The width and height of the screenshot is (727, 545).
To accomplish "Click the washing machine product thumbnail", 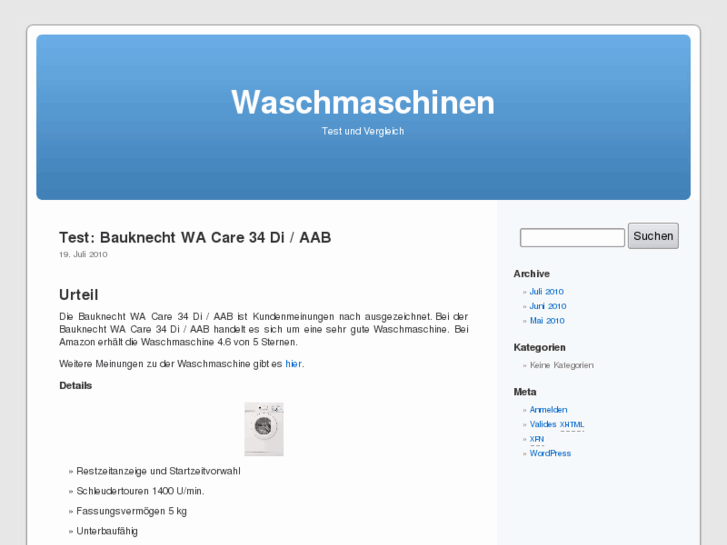I will point(264,429).
